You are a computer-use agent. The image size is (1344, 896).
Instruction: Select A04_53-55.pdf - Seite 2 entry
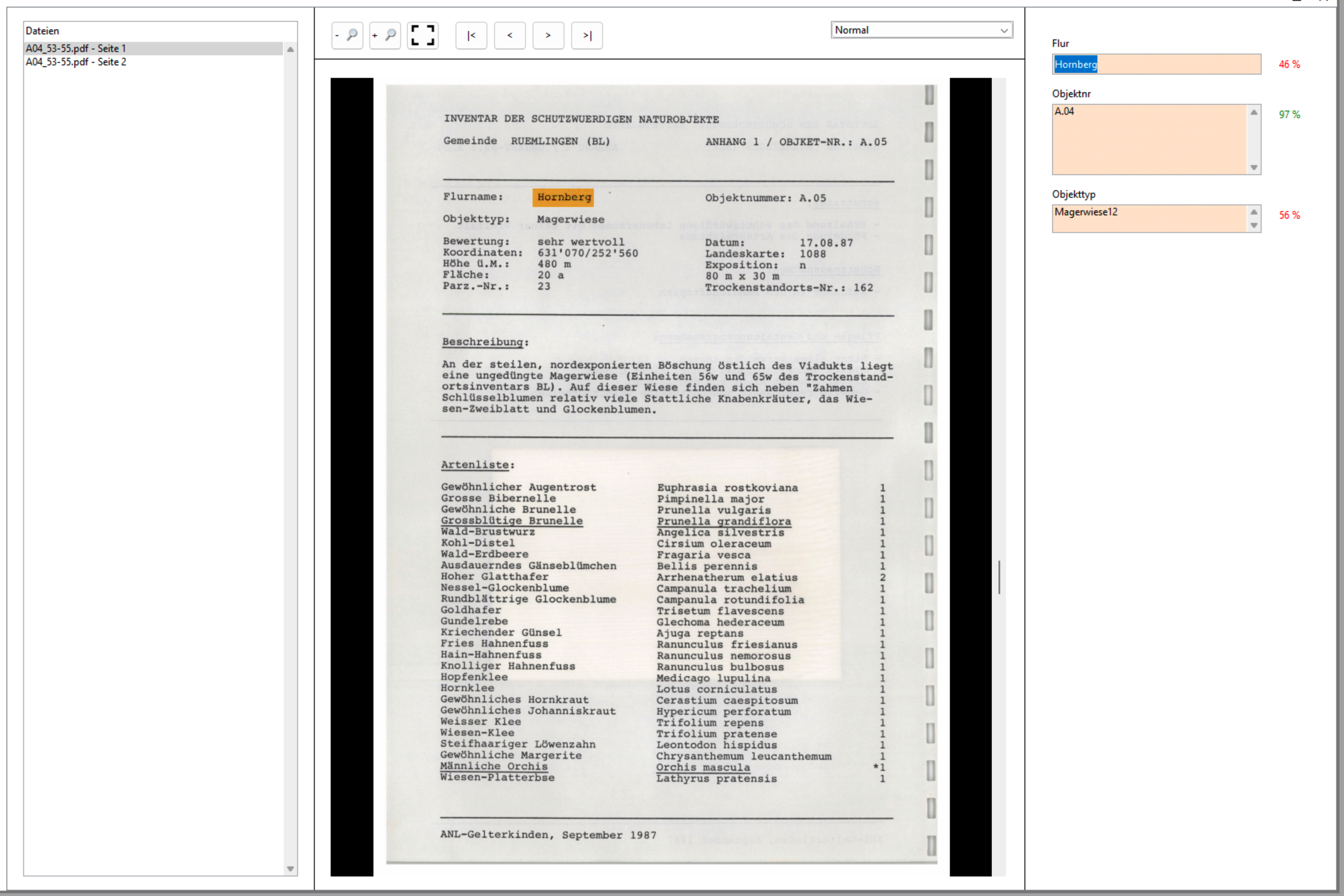[75, 61]
